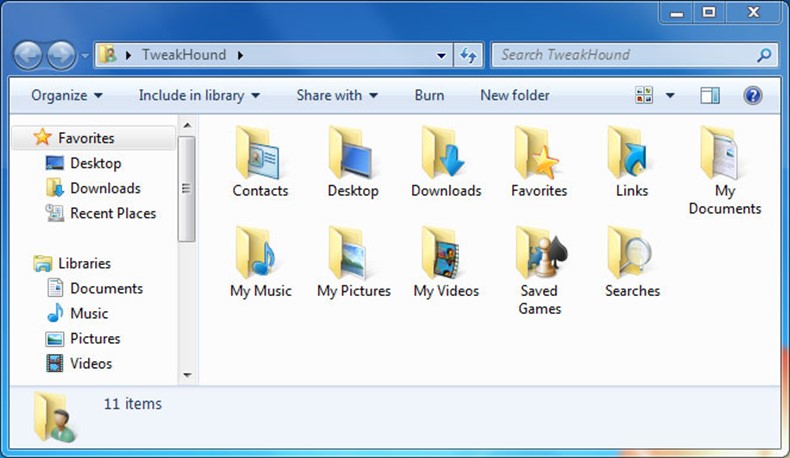Maximize the TweakHound Explorer window
The height and width of the screenshot is (458, 790).
709,12
